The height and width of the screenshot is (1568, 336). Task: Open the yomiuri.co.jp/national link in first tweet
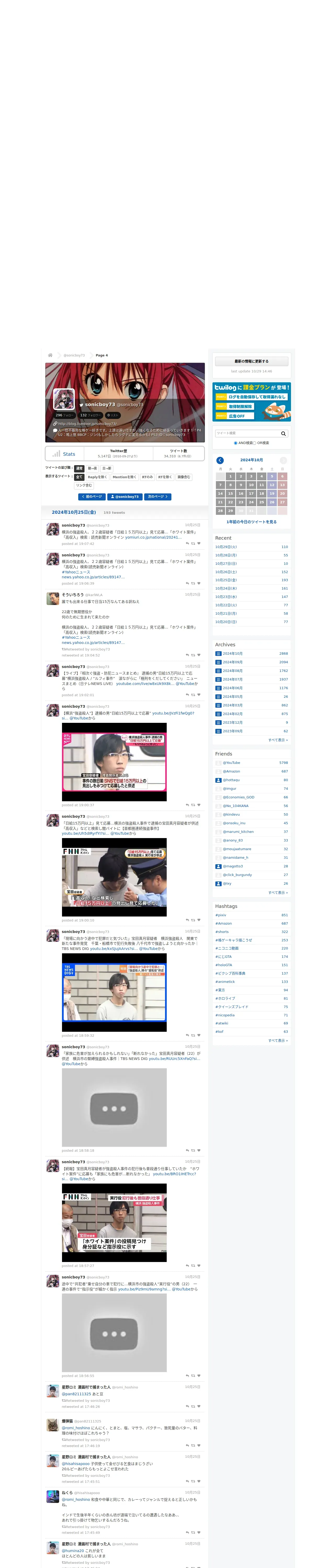coord(153,538)
